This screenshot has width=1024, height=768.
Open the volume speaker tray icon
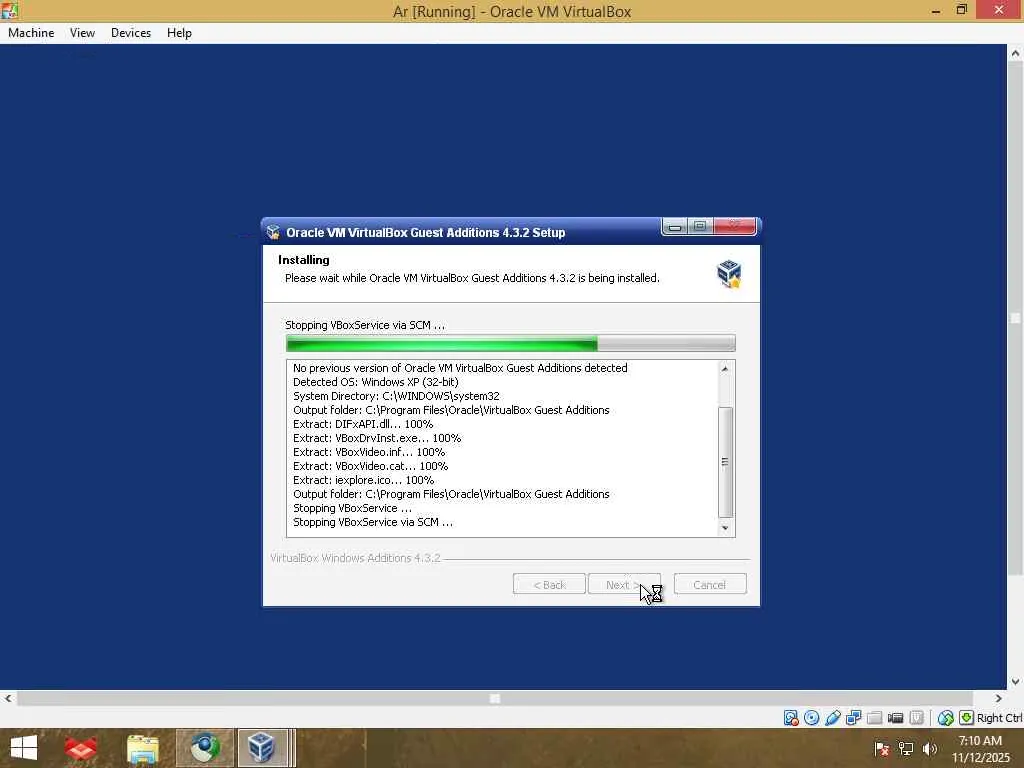coord(929,748)
